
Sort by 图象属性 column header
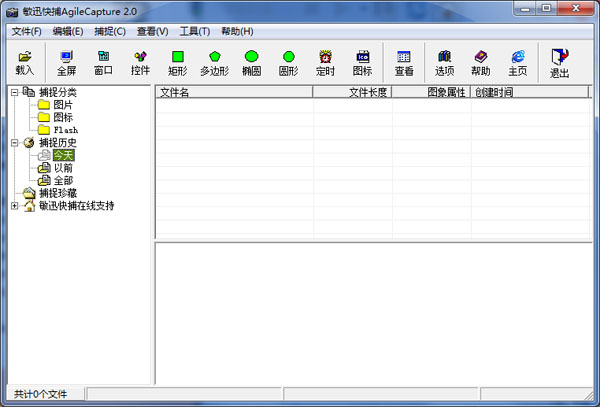tap(431, 92)
